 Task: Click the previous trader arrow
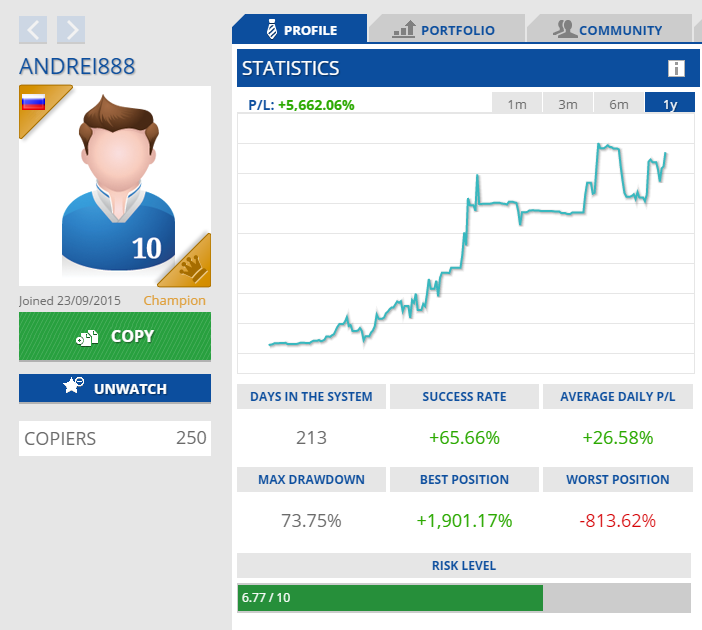[x=33, y=30]
